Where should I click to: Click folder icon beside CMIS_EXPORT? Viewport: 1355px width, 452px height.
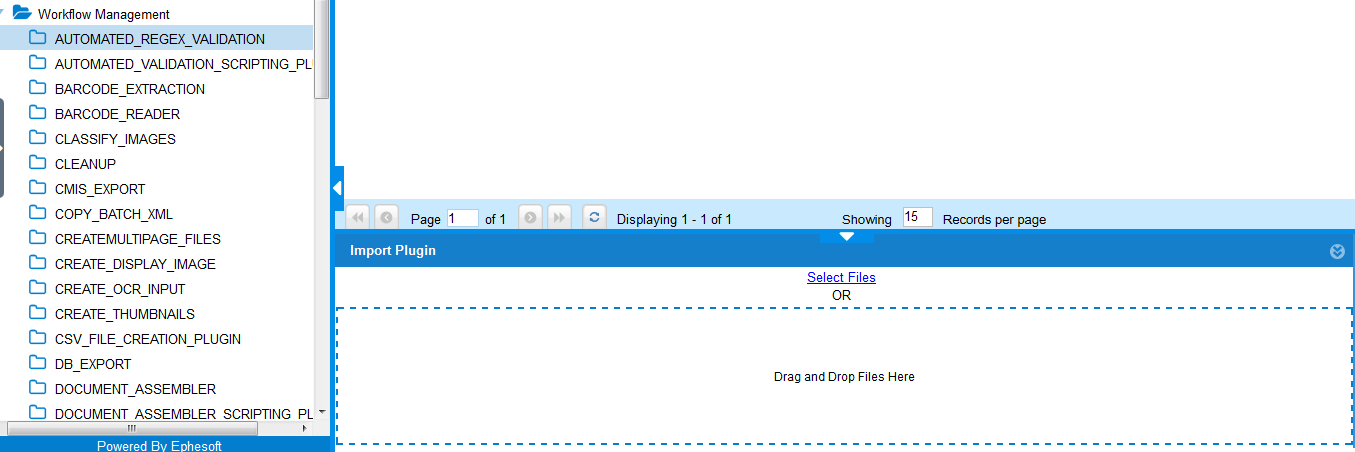click(38, 188)
